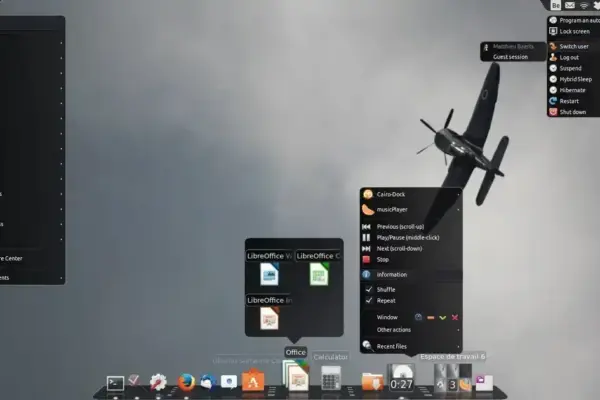The height and width of the screenshot is (400, 600).
Task: Open the orange downloads folder dock icon
Action: [372, 381]
